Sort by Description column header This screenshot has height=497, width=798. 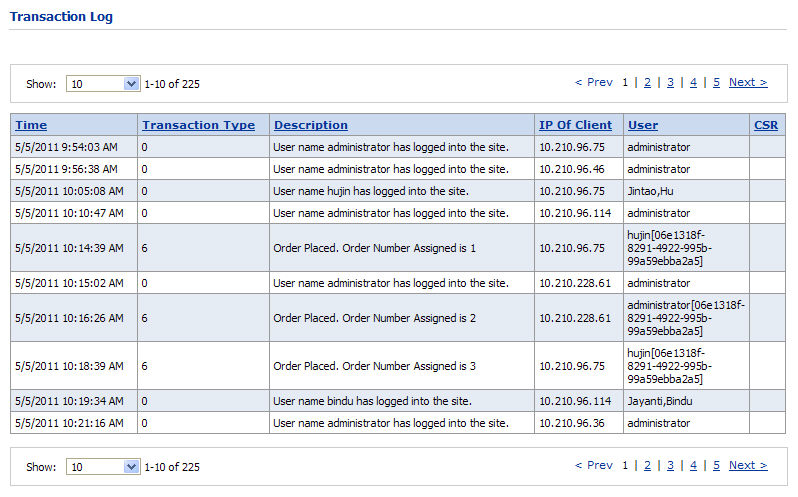click(311, 125)
